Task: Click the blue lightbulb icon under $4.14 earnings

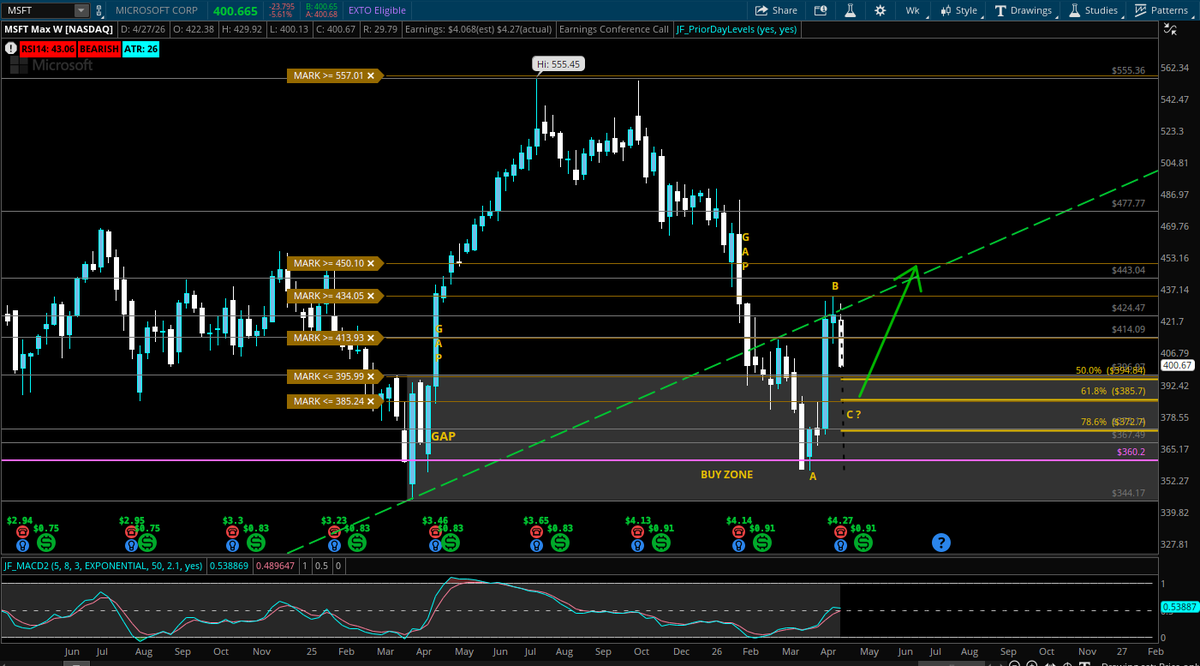Action: (737, 546)
